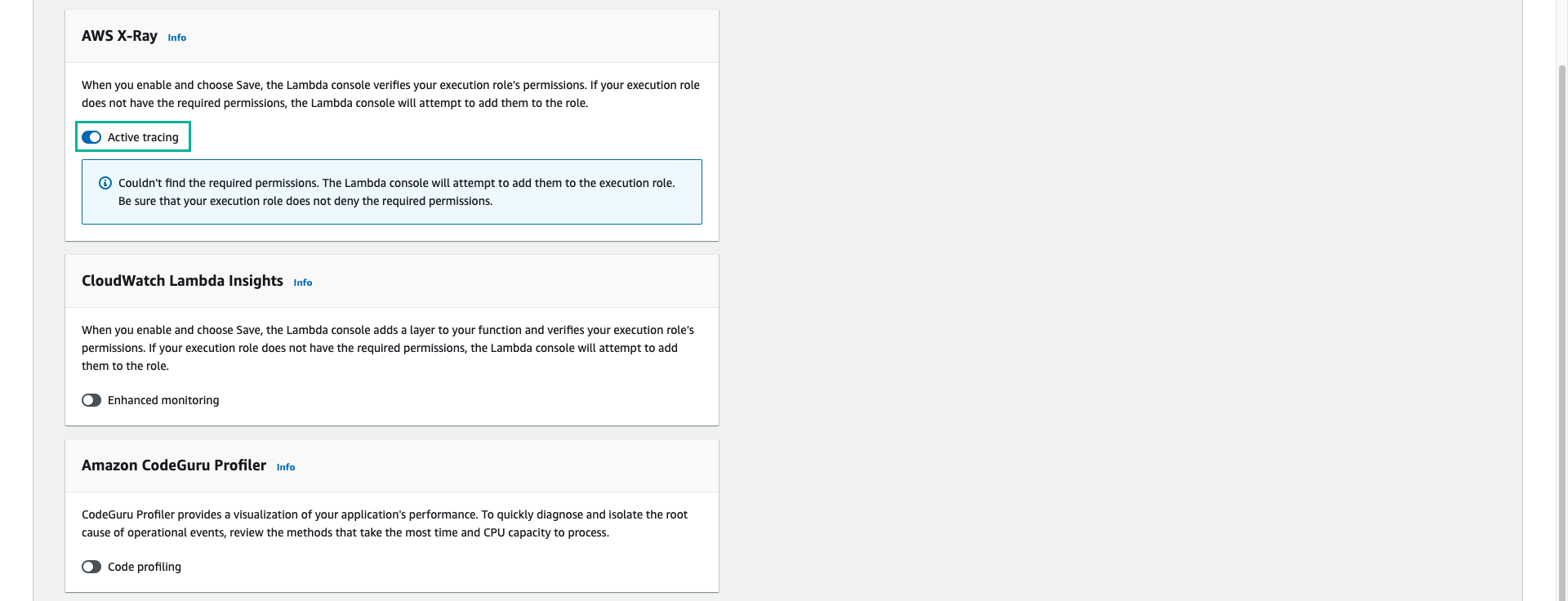Open the Info link beside AWS X-Ray

click(x=177, y=38)
